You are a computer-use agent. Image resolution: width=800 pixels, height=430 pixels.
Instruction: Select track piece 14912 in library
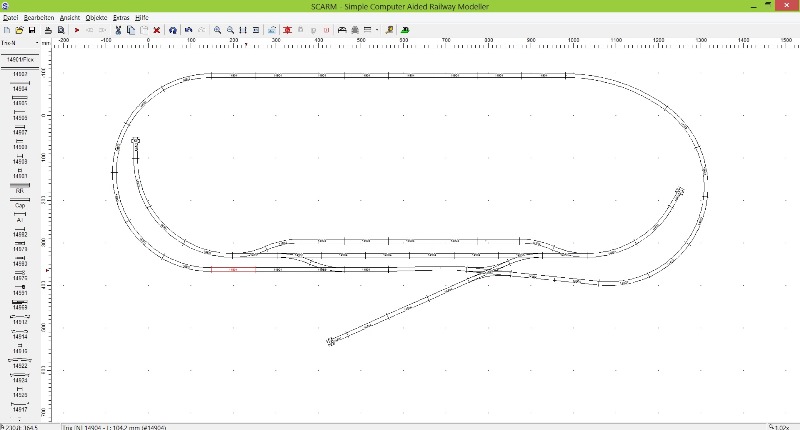20,320
